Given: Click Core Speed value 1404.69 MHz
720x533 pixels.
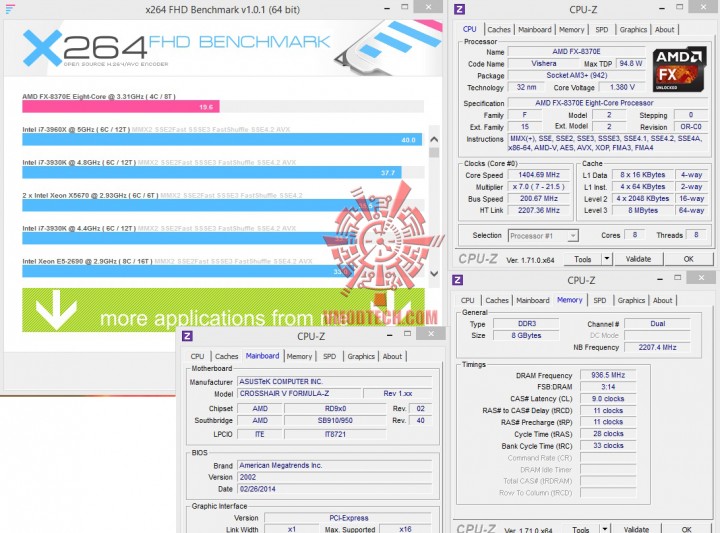Looking at the screenshot, I should click(539, 175).
